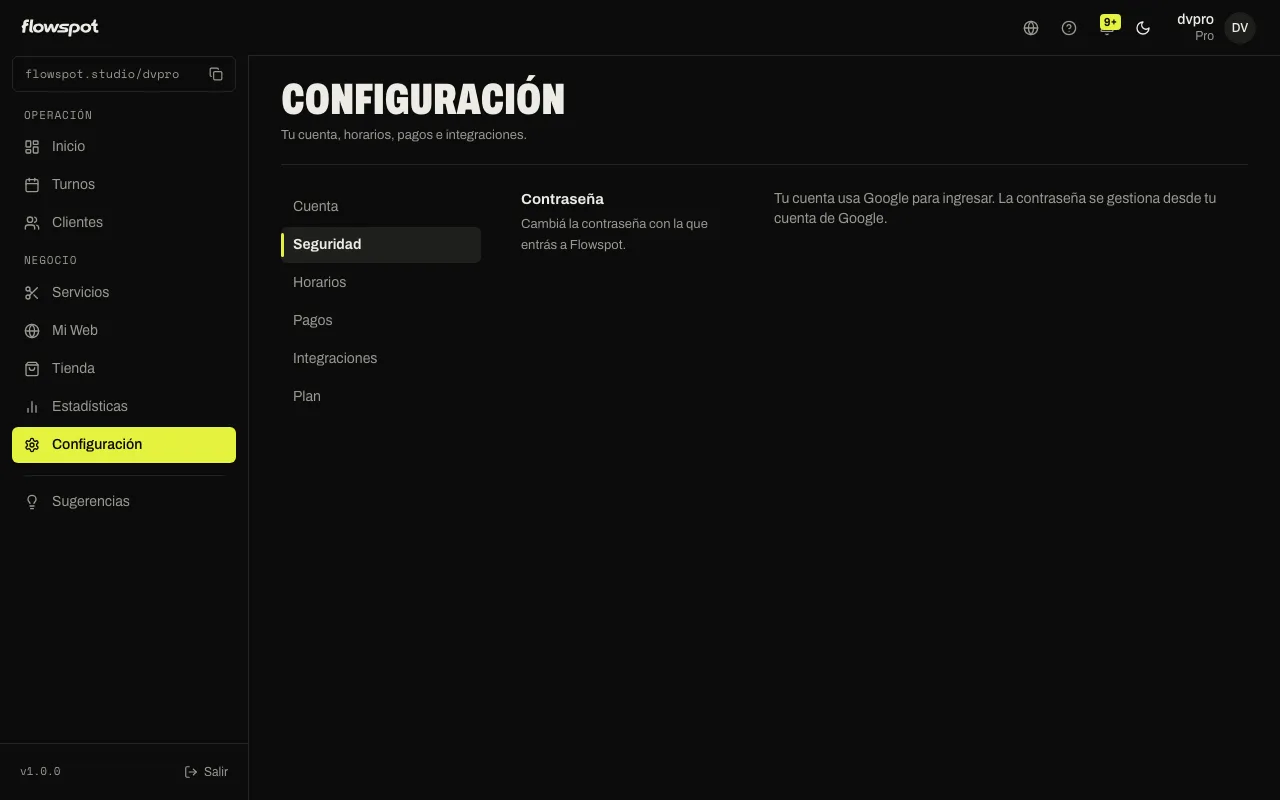
Task: Open Estadísticas in sidebar
Action: pos(124,407)
